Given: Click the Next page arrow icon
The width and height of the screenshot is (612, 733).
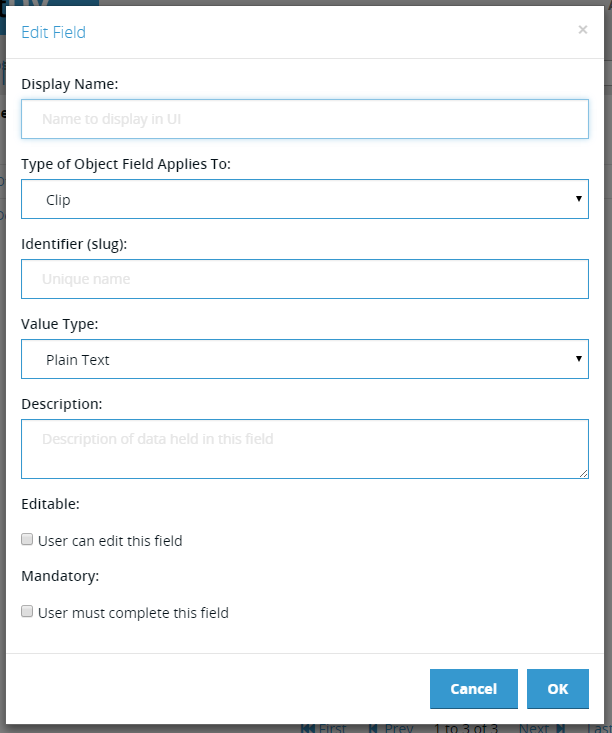Looking at the screenshot, I should pos(561,728).
